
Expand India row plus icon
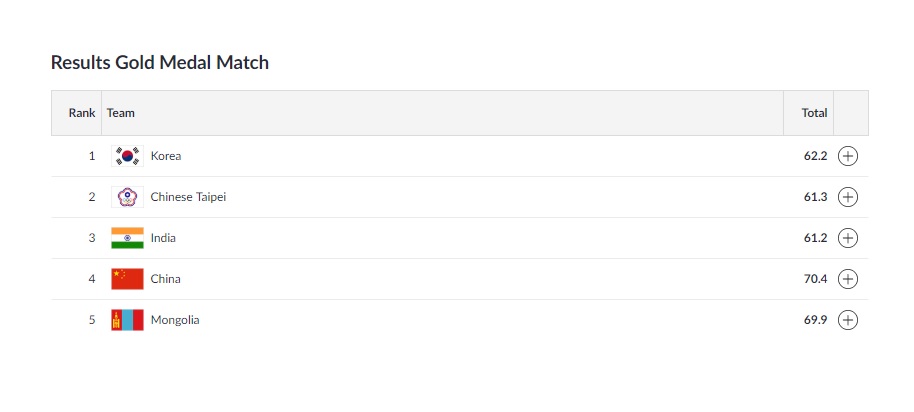[x=848, y=238]
